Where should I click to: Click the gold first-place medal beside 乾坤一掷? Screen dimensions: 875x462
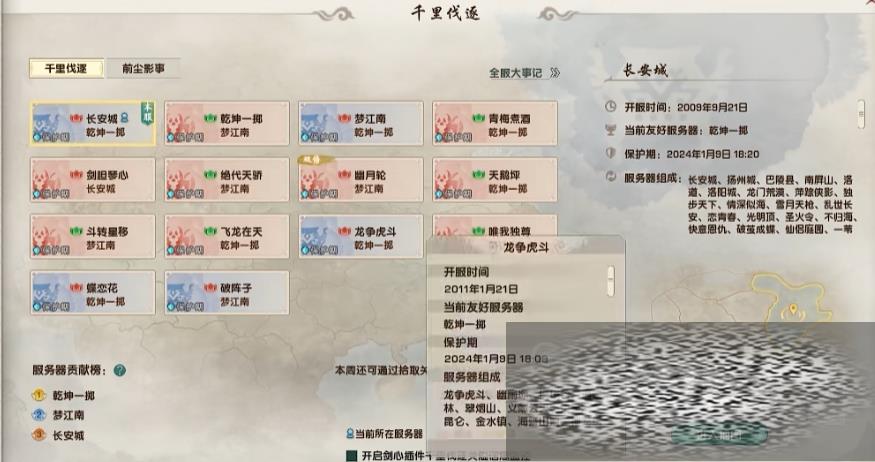pyautogui.click(x=39, y=395)
